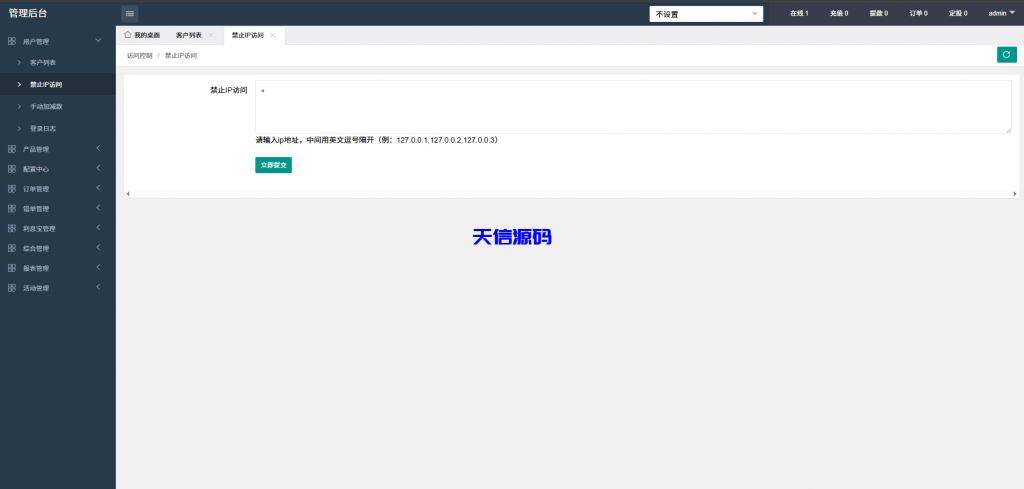The image size is (1024, 489).
Task: Click the grid icon beside 产品管理
Action: pyautogui.click(x=12, y=149)
